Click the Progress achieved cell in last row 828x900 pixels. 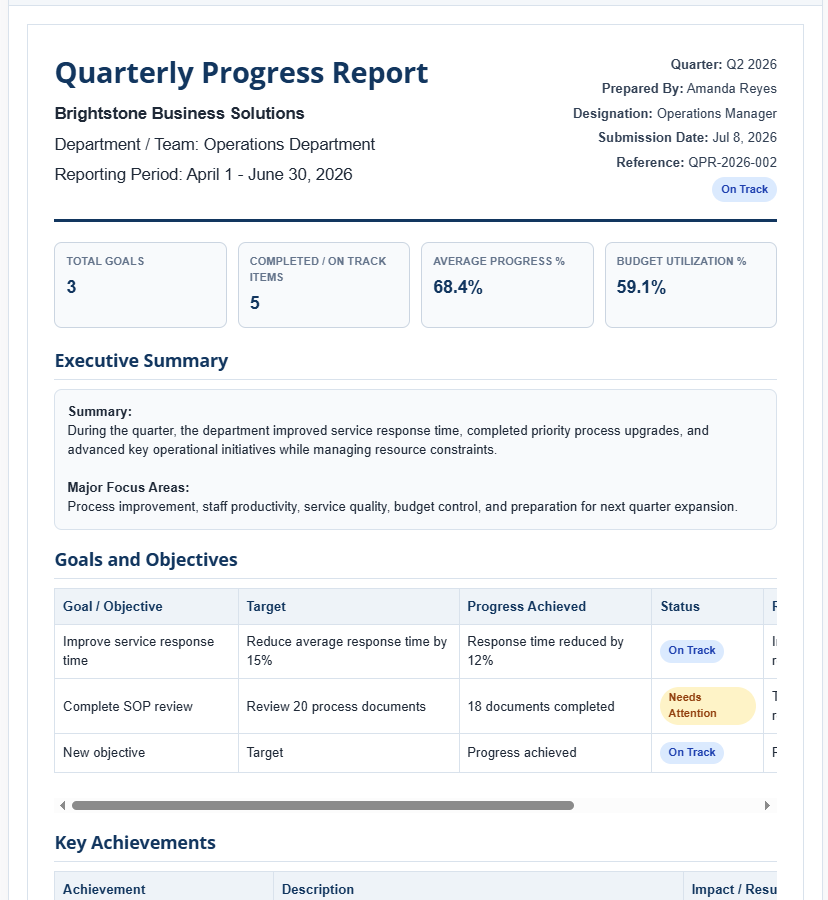pyautogui.click(x=555, y=753)
